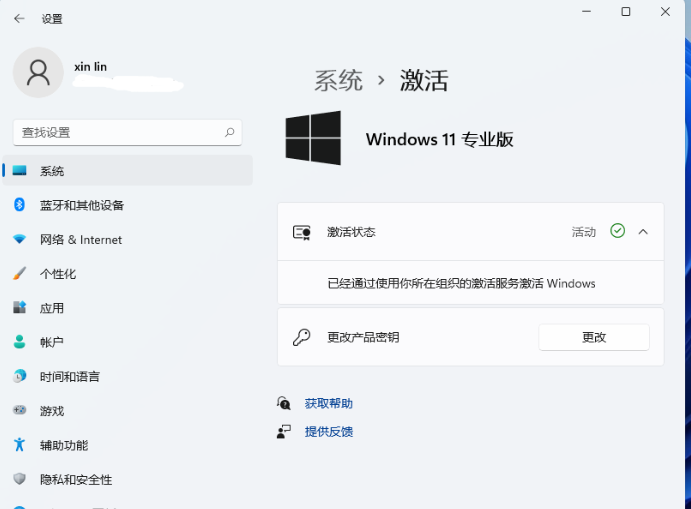The height and width of the screenshot is (509, 691).
Task: Collapse the activation status chevron
Action: tap(643, 232)
